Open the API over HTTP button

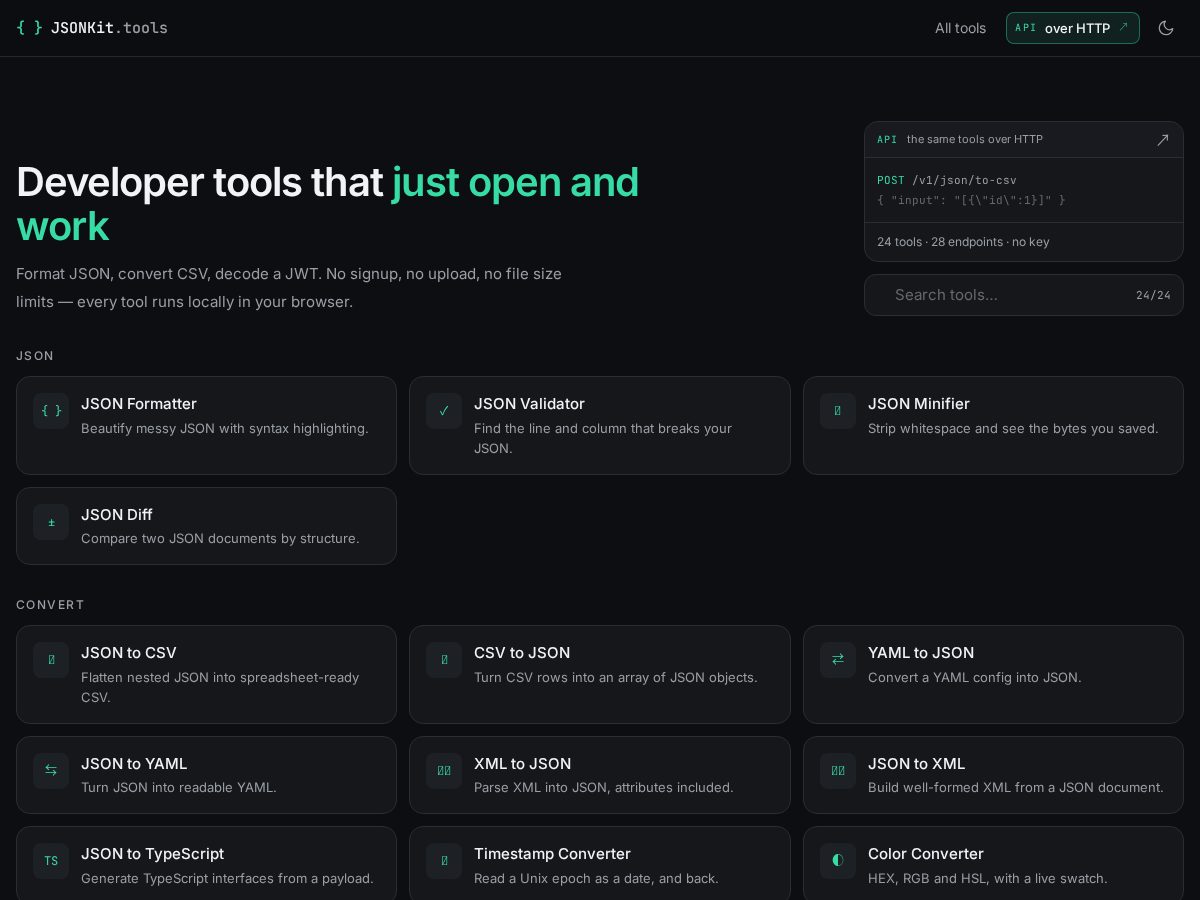[x=1073, y=28]
